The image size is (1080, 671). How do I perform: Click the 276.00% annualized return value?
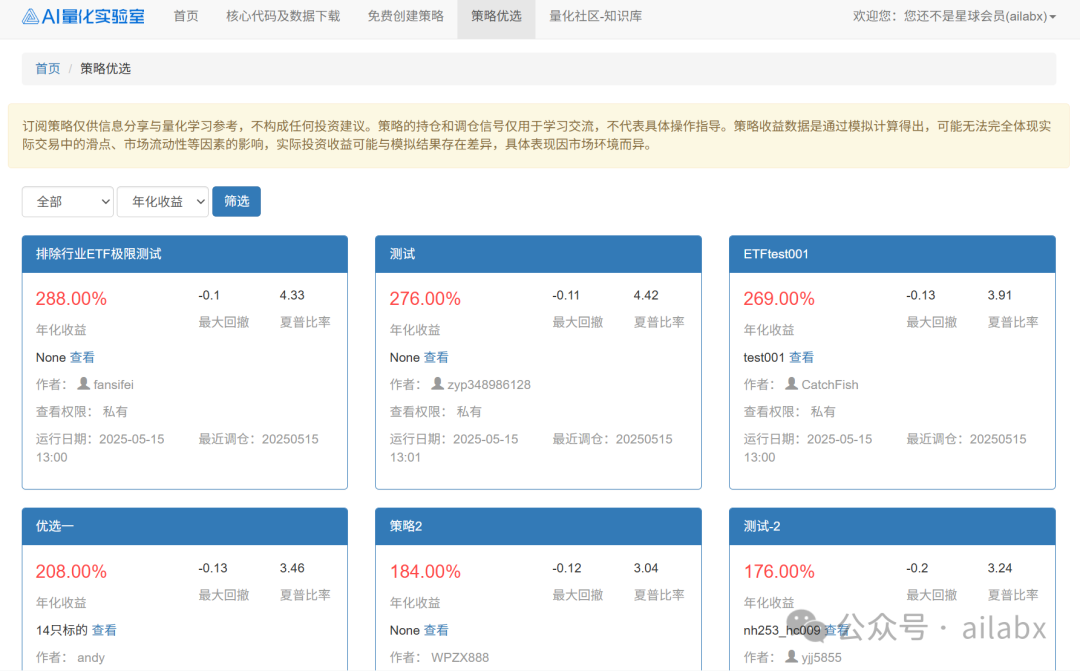click(x=425, y=298)
